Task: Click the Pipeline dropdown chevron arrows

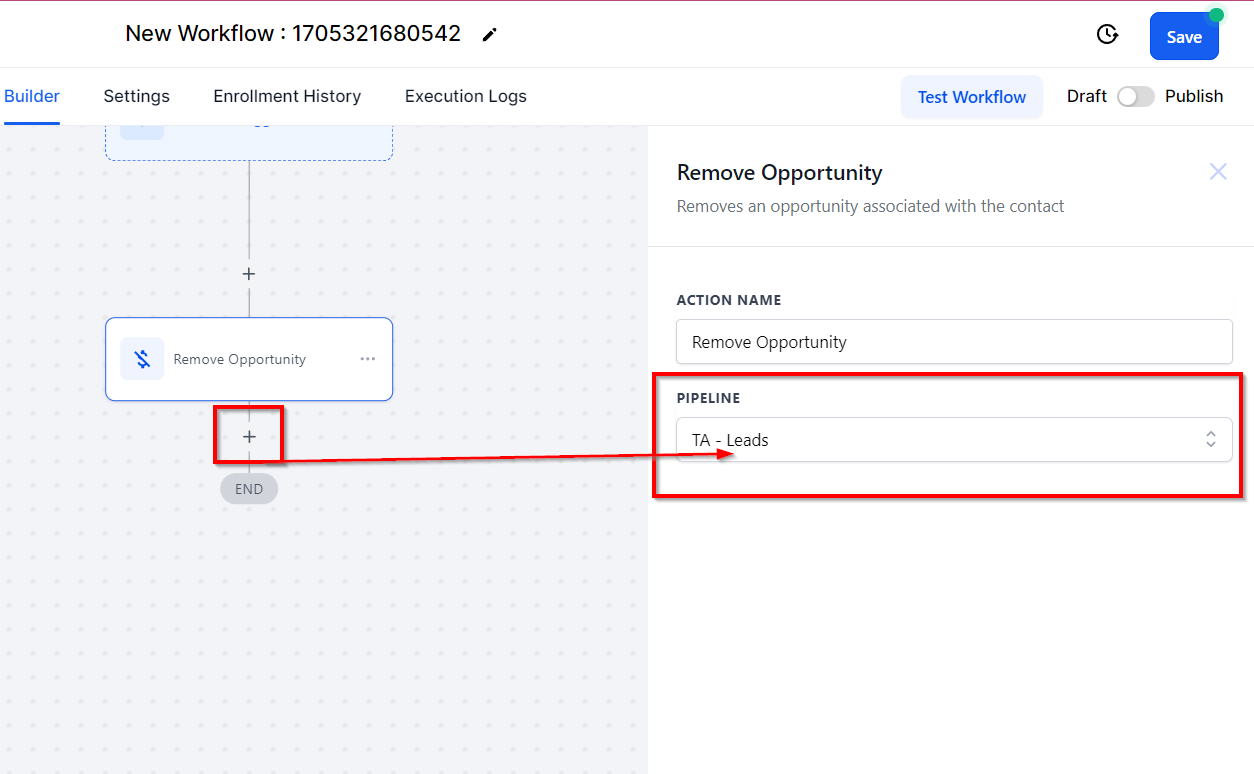Action: coord(1210,440)
